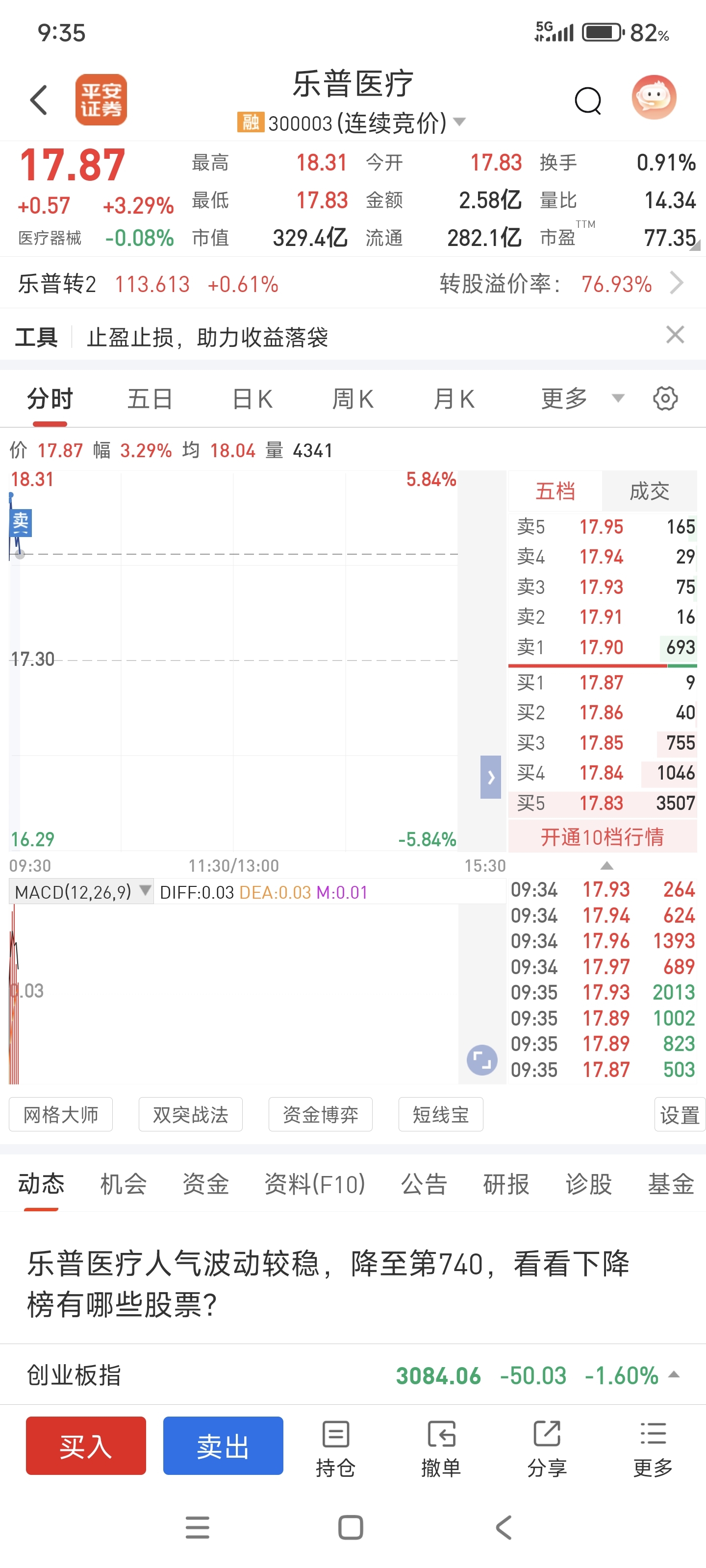The image size is (706, 1568).
Task: Open the Ping An Securities logo
Action: (101, 100)
